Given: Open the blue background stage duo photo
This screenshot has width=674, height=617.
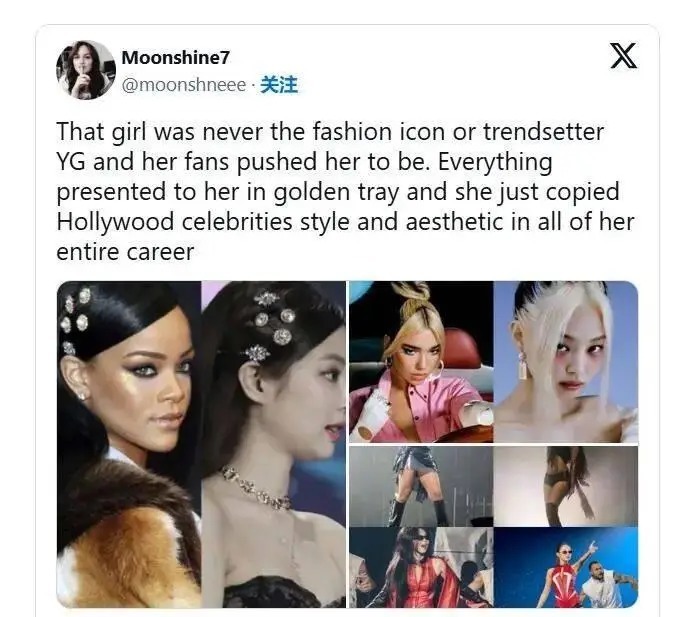Looking at the screenshot, I should tap(566, 567).
